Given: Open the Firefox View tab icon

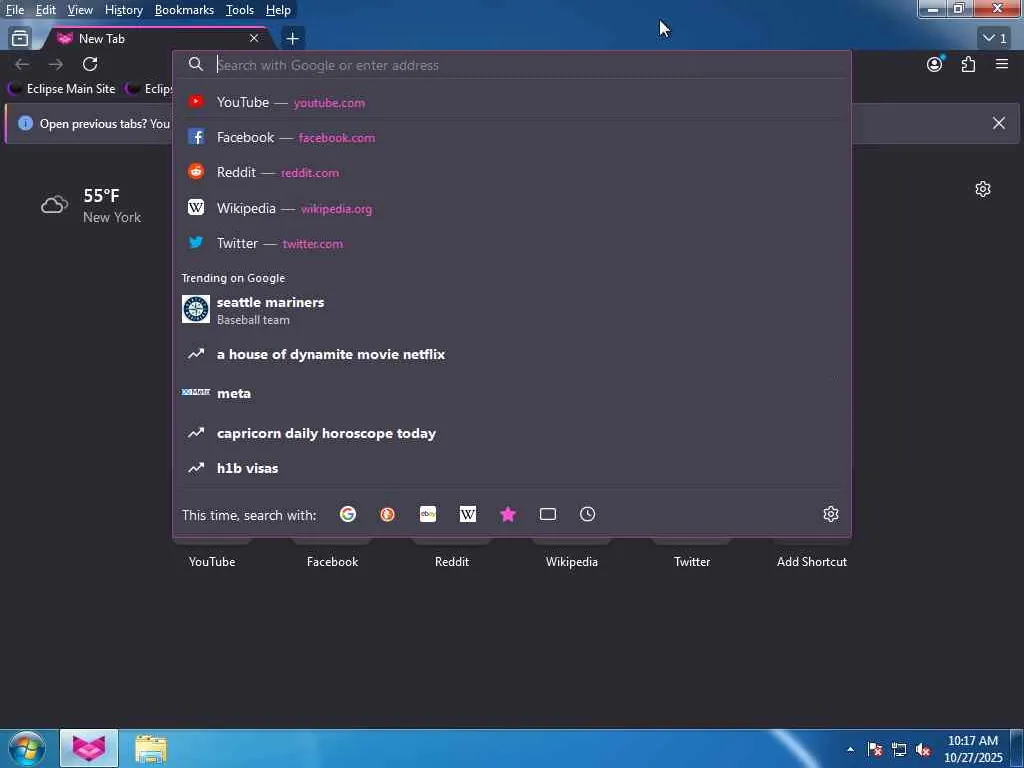Looking at the screenshot, I should [20, 39].
